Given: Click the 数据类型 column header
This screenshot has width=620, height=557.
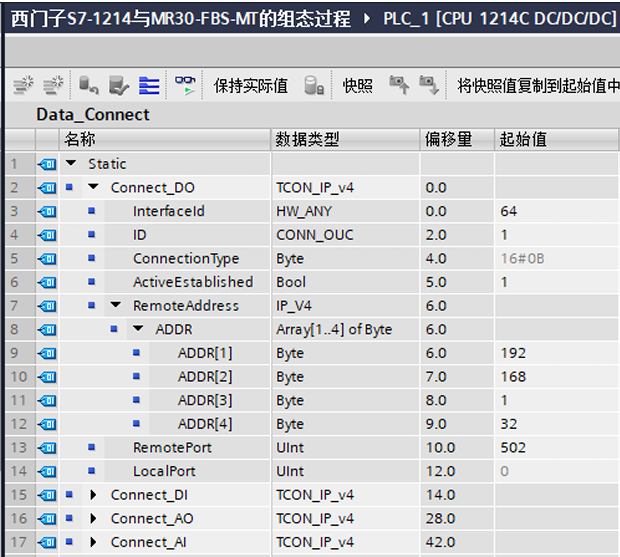Looking at the screenshot, I should pyautogui.click(x=346, y=139).
